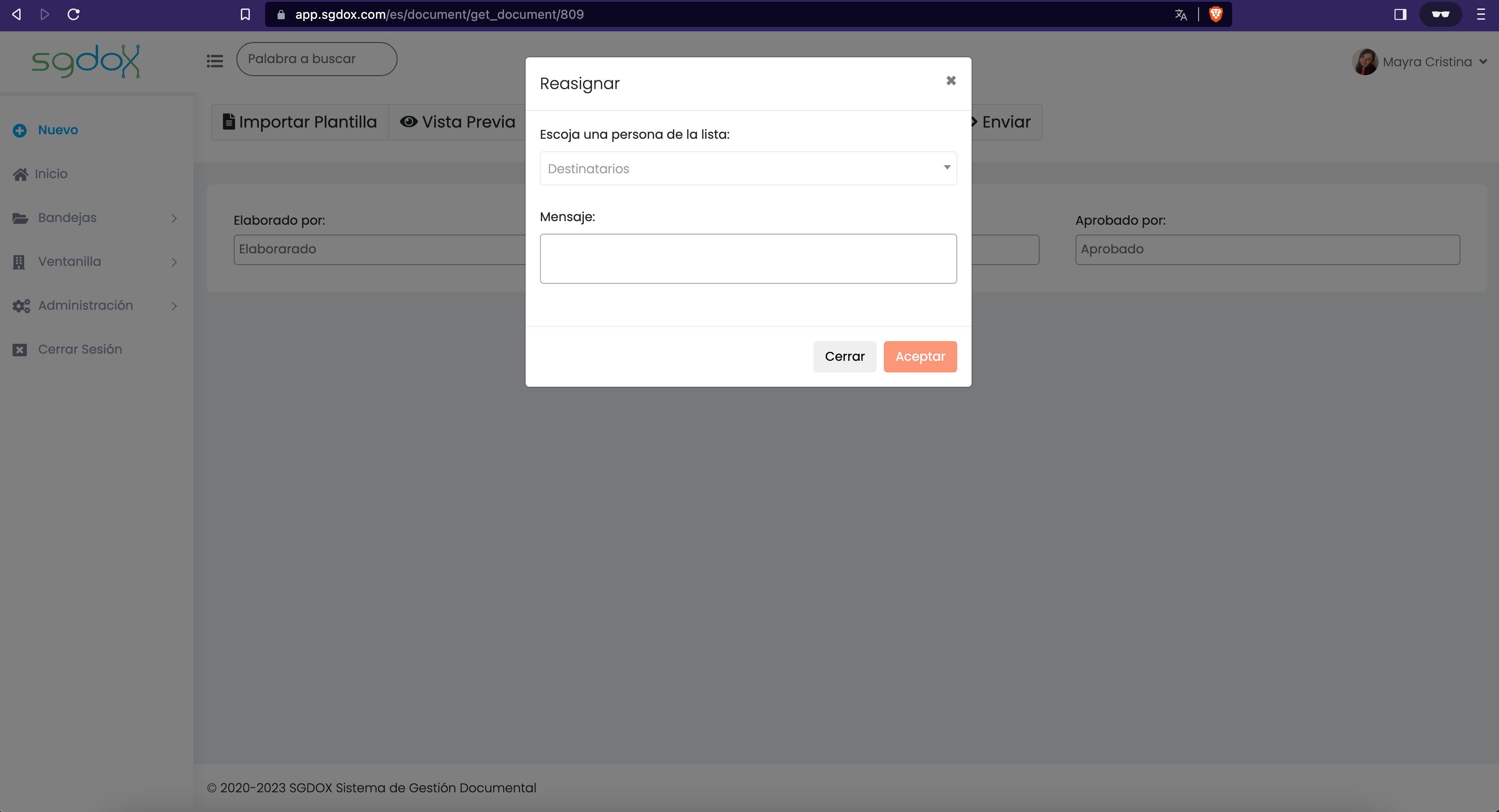1499x812 pixels.
Task: Expand the Ventanilla submenu chevron
Action: coord(174,262)
